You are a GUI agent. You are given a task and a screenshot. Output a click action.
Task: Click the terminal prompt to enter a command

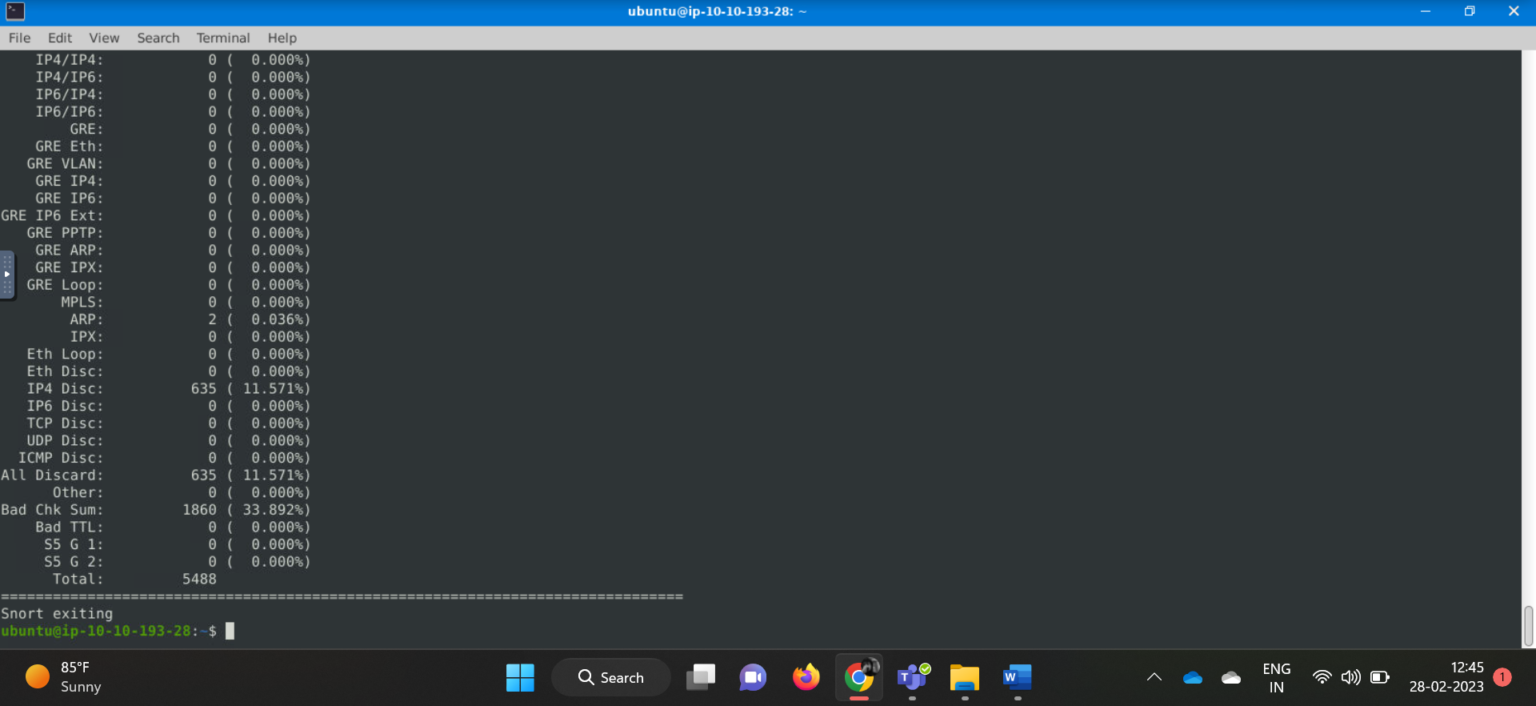click(228, 630)
